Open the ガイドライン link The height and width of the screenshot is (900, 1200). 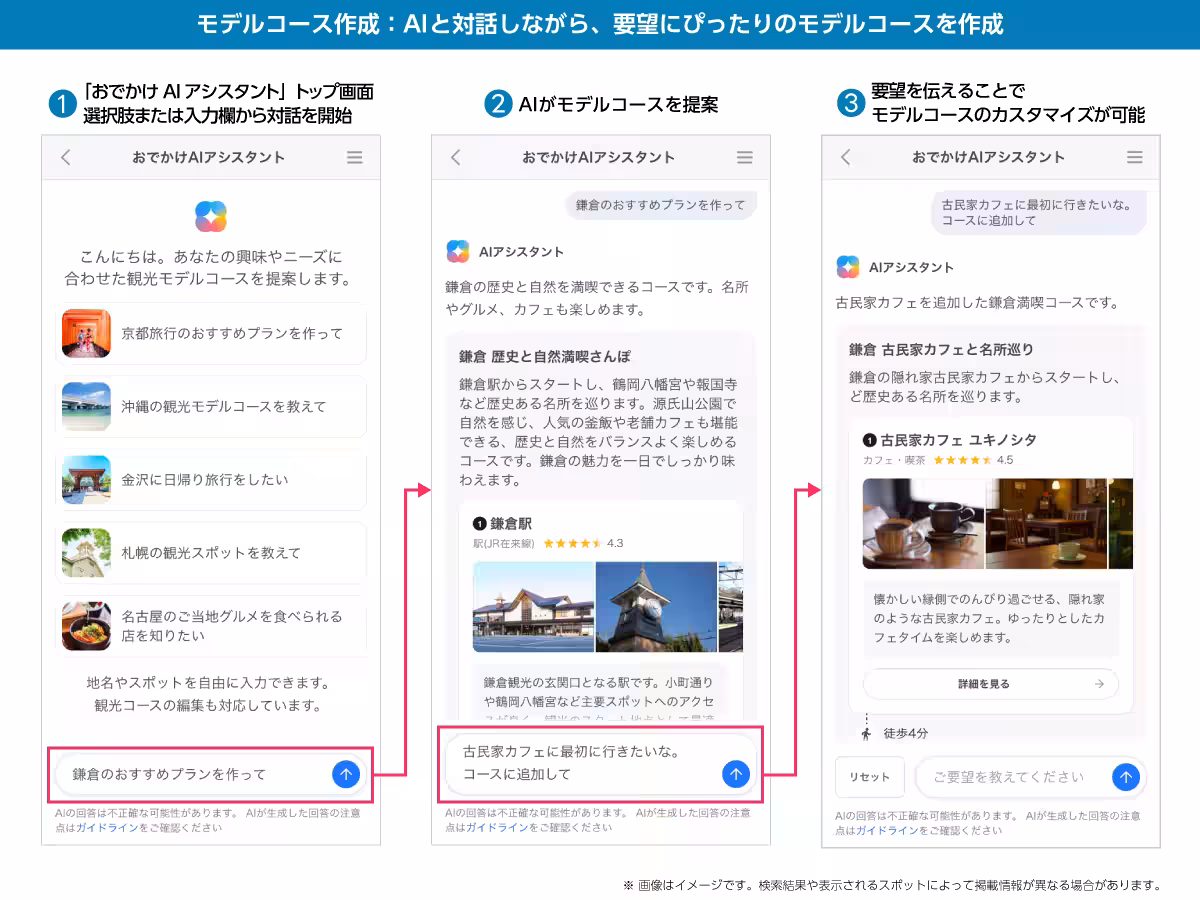[110, 825]
